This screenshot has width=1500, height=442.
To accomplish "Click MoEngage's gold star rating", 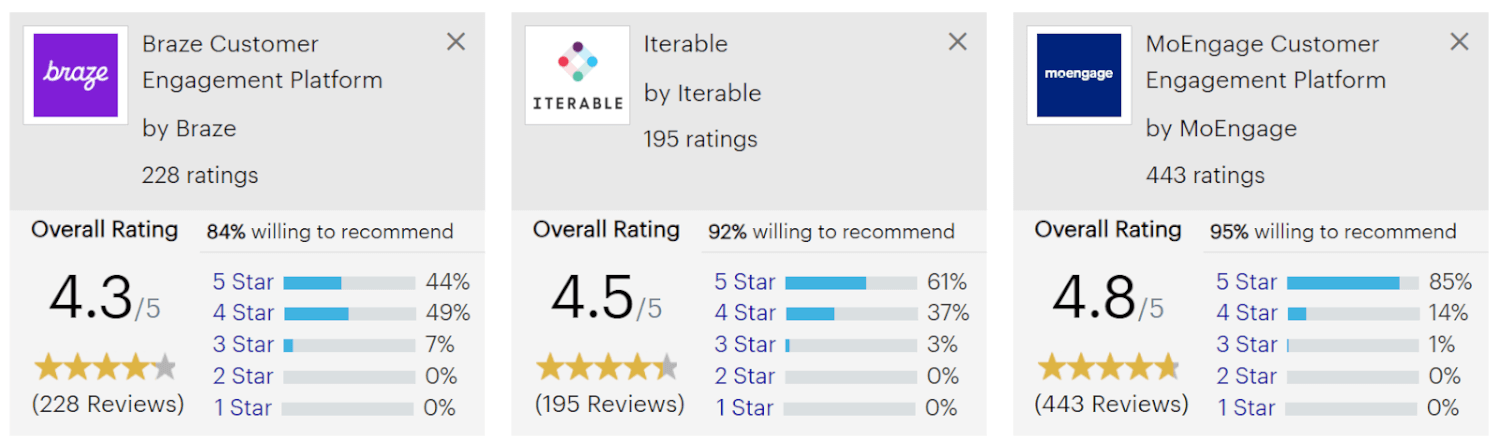I will tap(1109, 368).
